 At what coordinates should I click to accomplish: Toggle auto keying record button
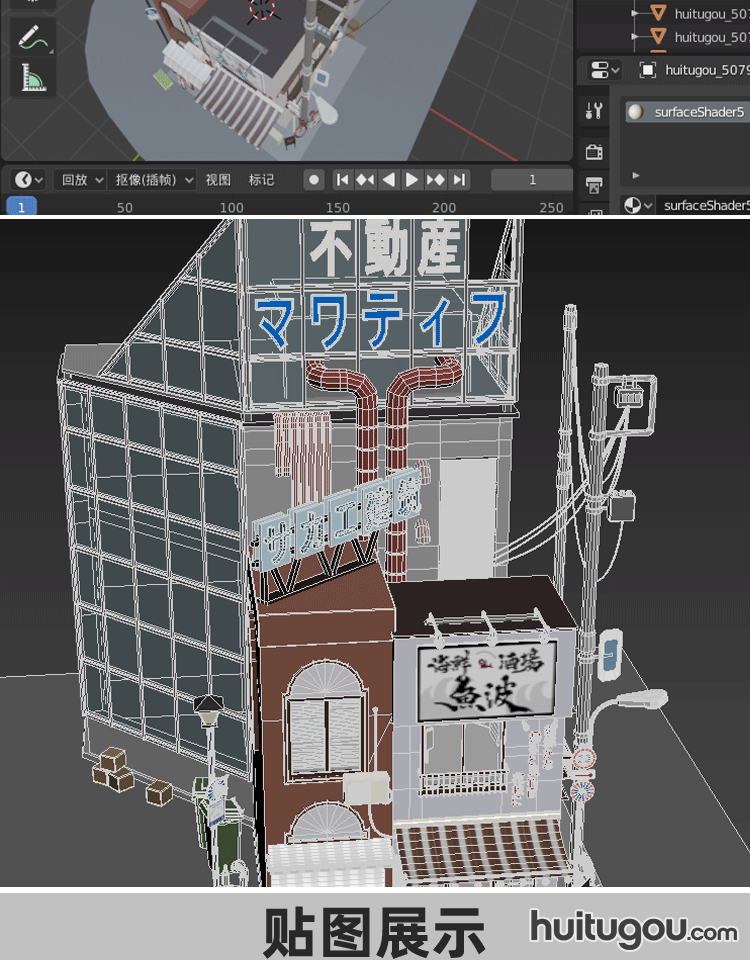coord(314,180)
